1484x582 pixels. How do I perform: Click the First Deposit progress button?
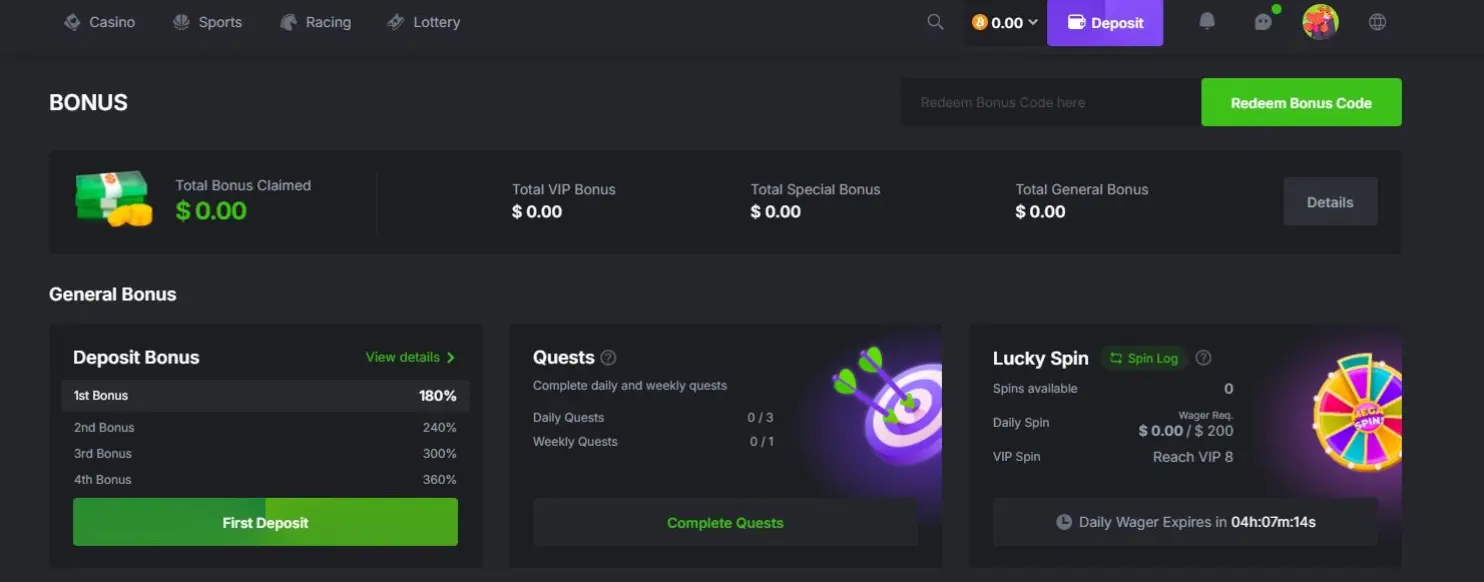[265, 522]
